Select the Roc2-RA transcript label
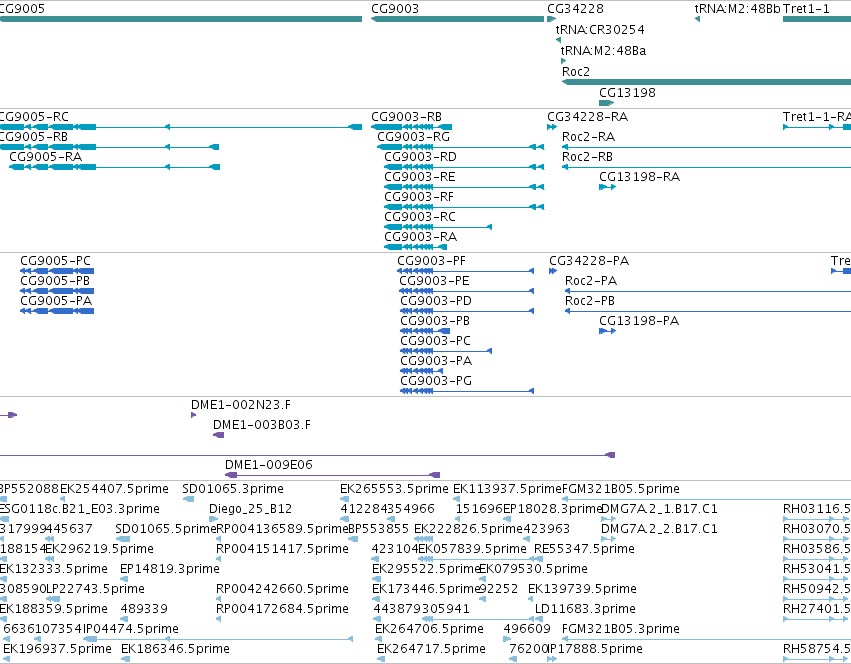The height and width of the screenshot is (664, 851). 588,136
